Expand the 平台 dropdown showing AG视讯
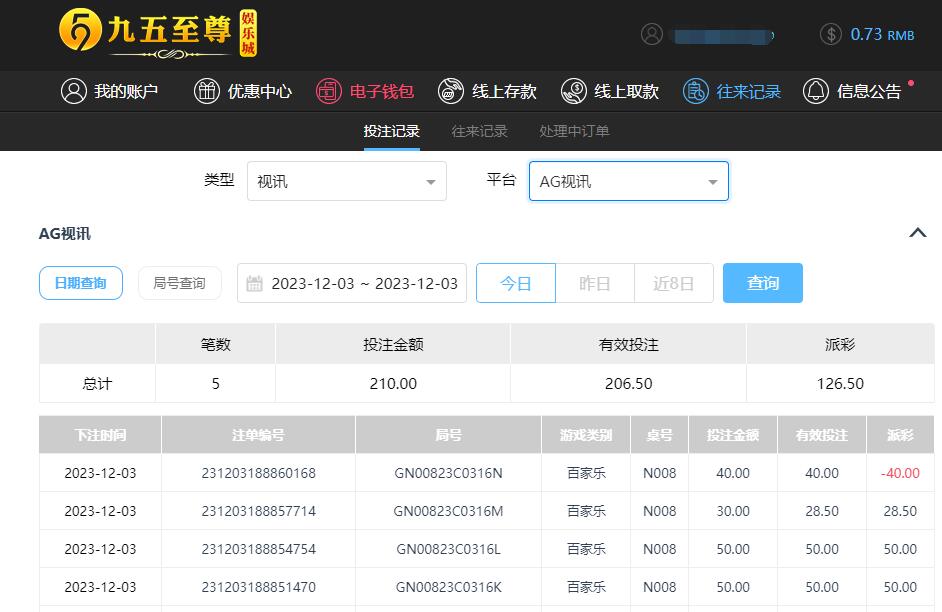The width and height of the screenshot is (942, 612). [628, 182]
